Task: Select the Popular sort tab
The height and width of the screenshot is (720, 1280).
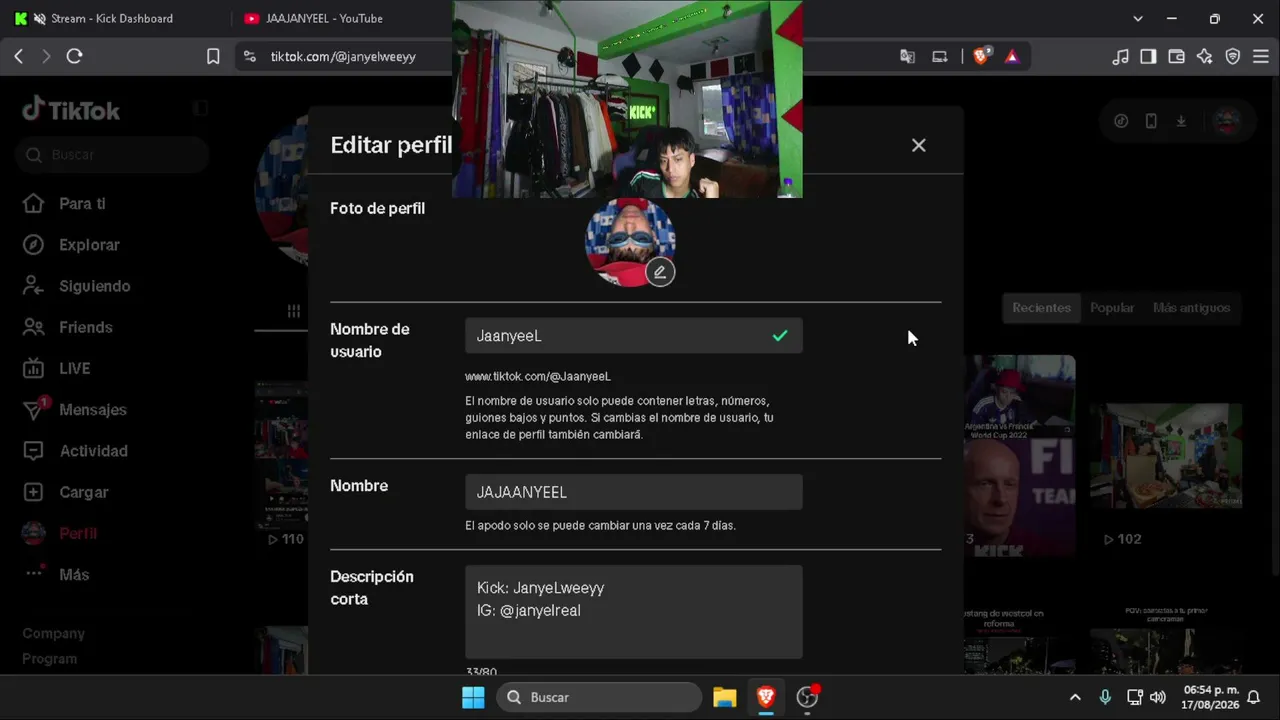Action: coord(1112,308)
